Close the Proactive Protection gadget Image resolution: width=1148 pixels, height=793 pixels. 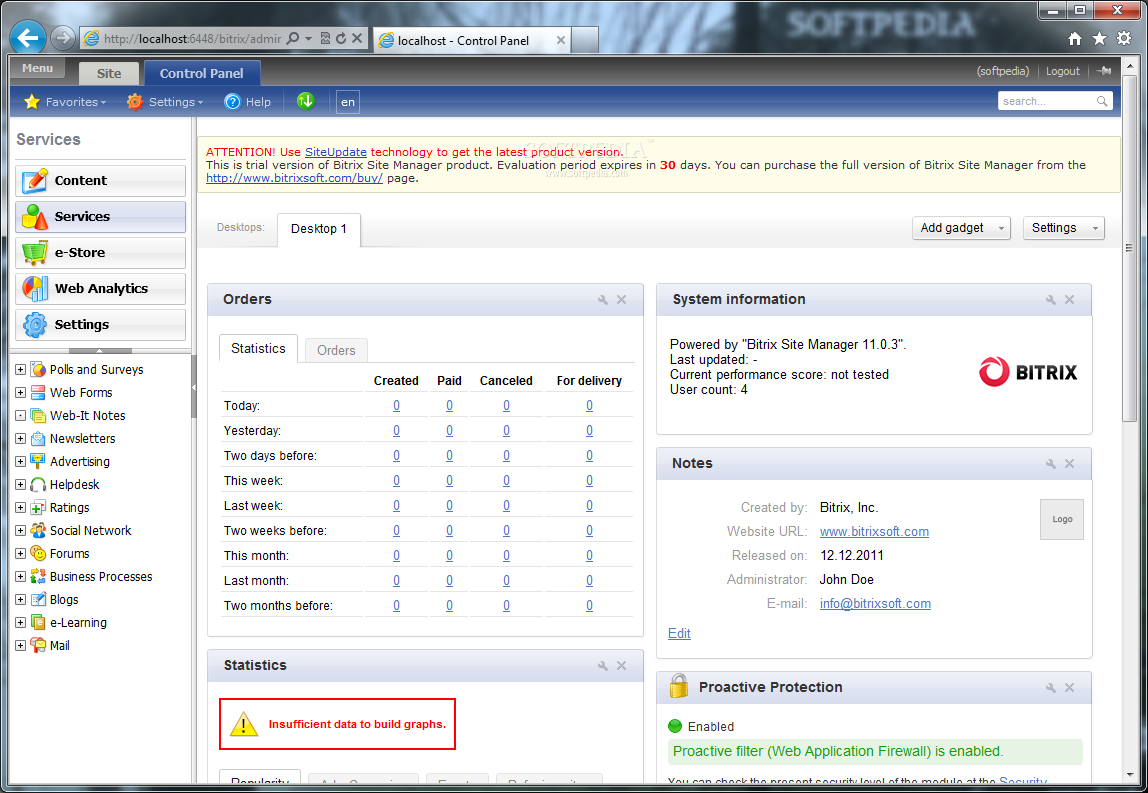(x=1070, y=688)
